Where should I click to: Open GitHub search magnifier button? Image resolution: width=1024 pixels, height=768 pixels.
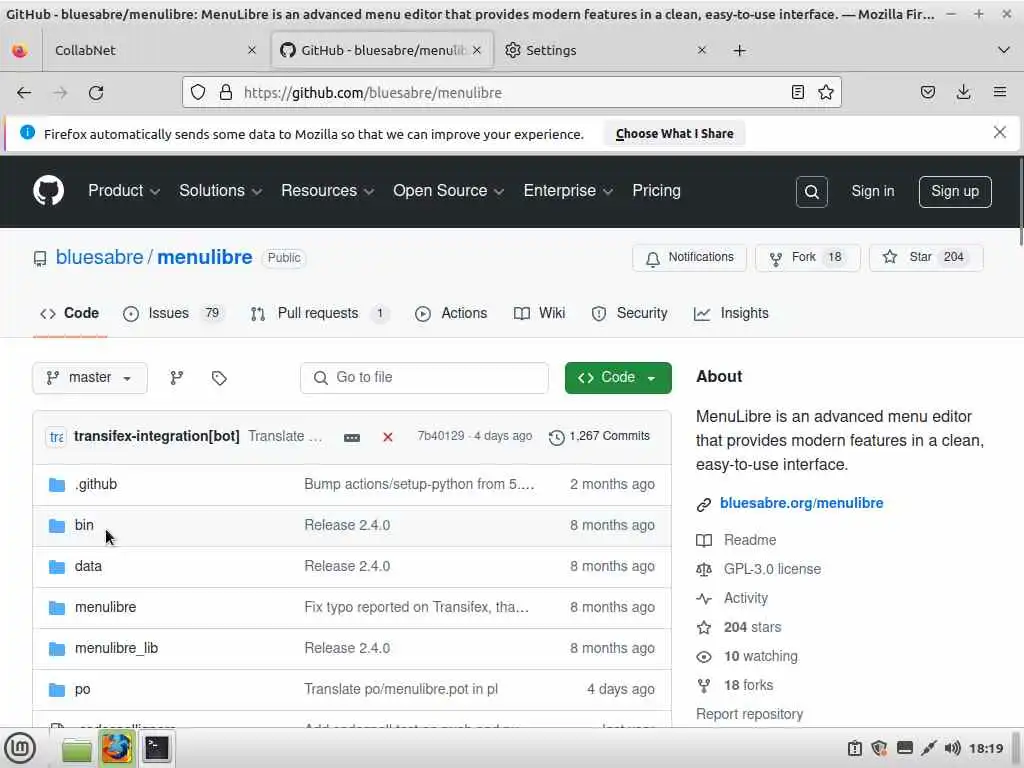click(x=811, y=191)
